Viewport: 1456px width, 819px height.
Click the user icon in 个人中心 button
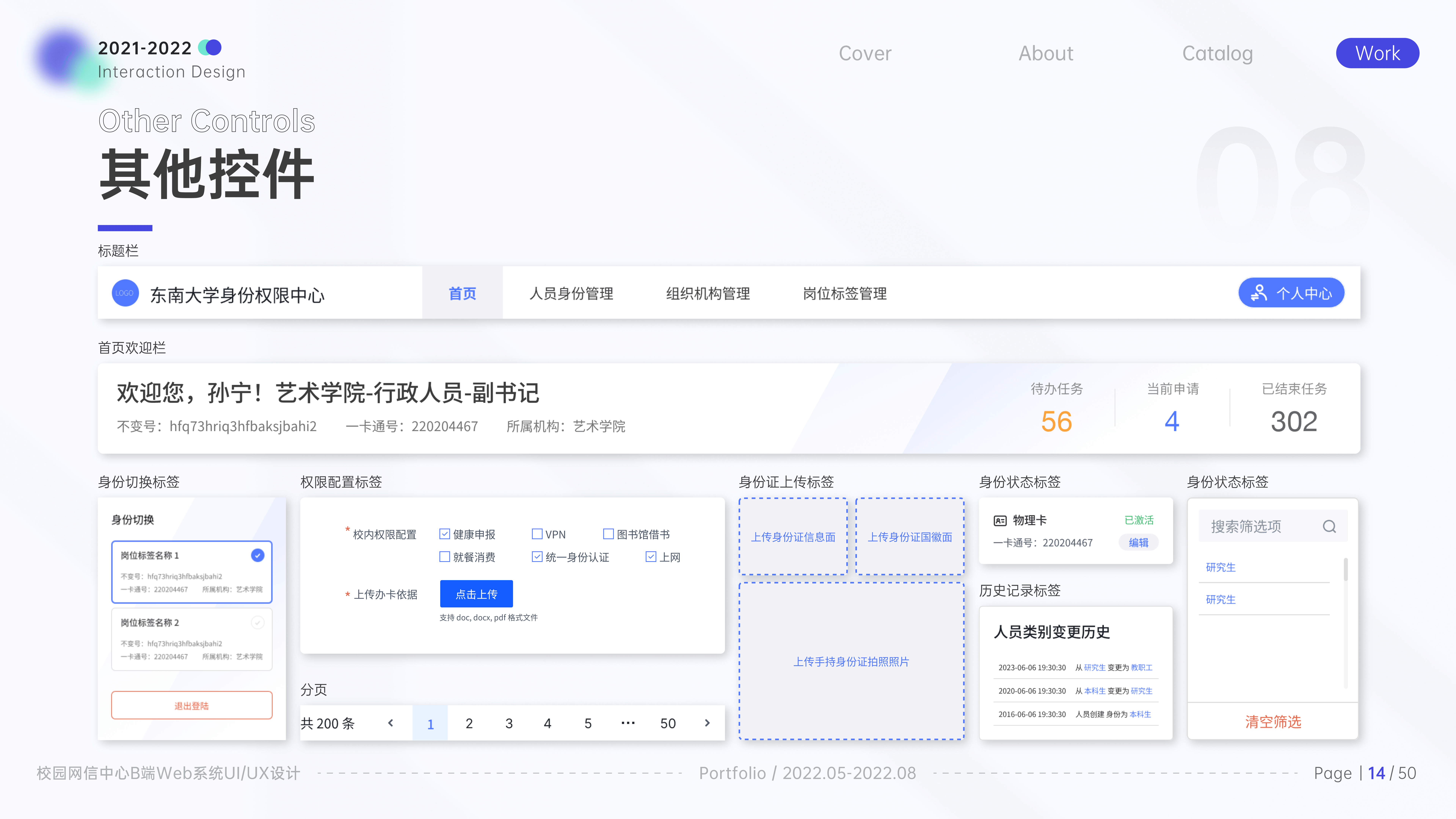(x=1259, y=293)
